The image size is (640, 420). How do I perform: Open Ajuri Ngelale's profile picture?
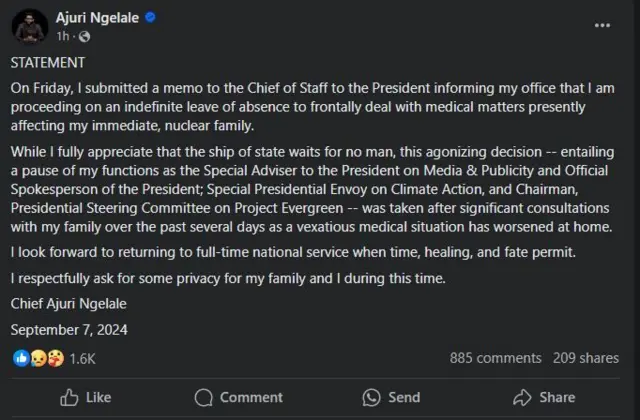pyautogui.click(x=29, y=25)
